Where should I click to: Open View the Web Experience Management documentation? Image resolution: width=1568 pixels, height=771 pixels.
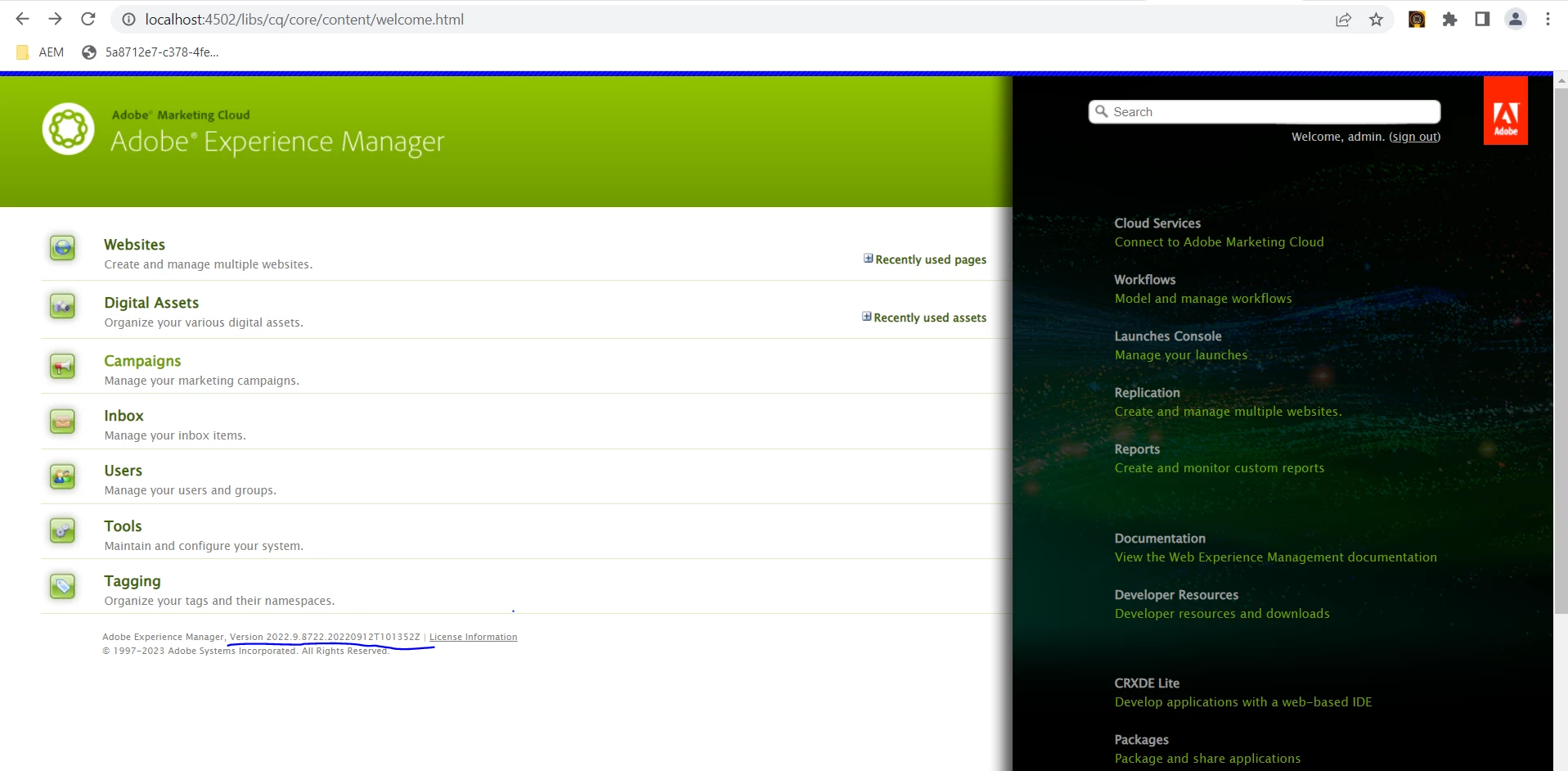tap(1275, 557)
